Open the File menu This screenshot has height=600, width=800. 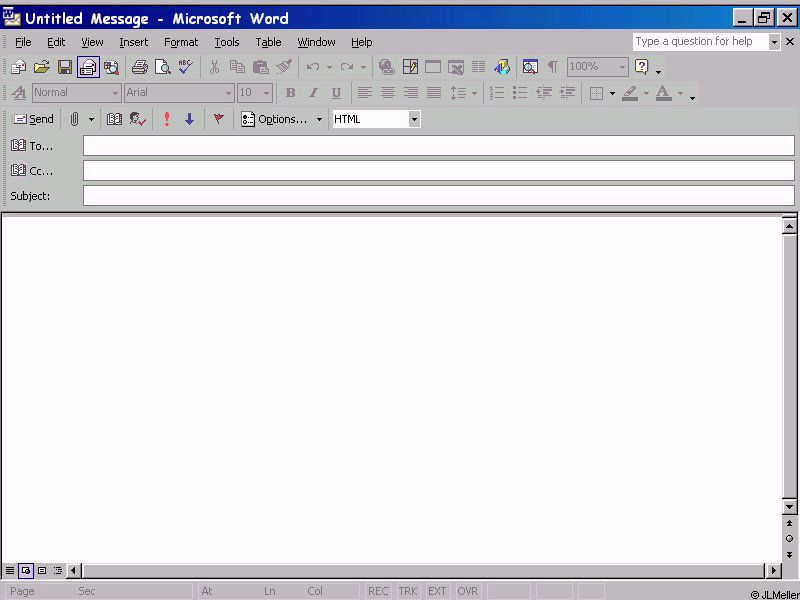click(23, 42)
